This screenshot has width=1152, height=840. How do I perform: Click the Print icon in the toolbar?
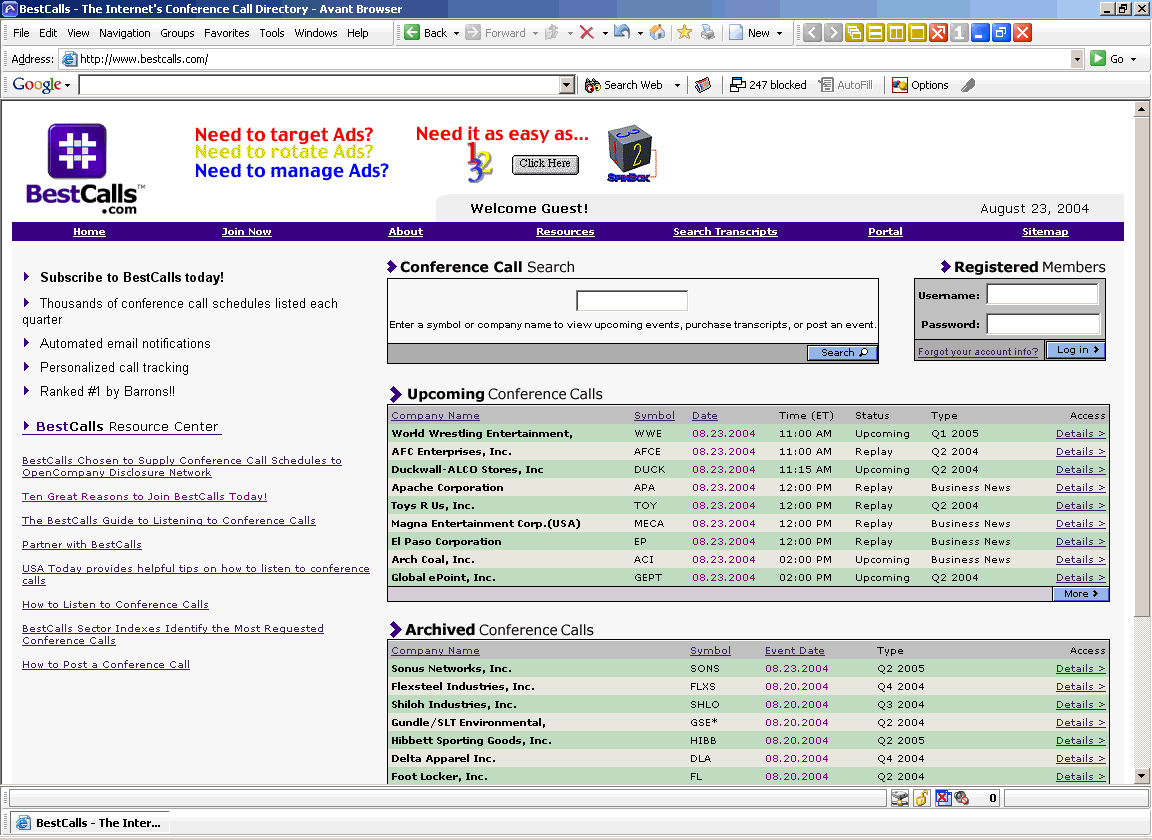tap(708, 33)
